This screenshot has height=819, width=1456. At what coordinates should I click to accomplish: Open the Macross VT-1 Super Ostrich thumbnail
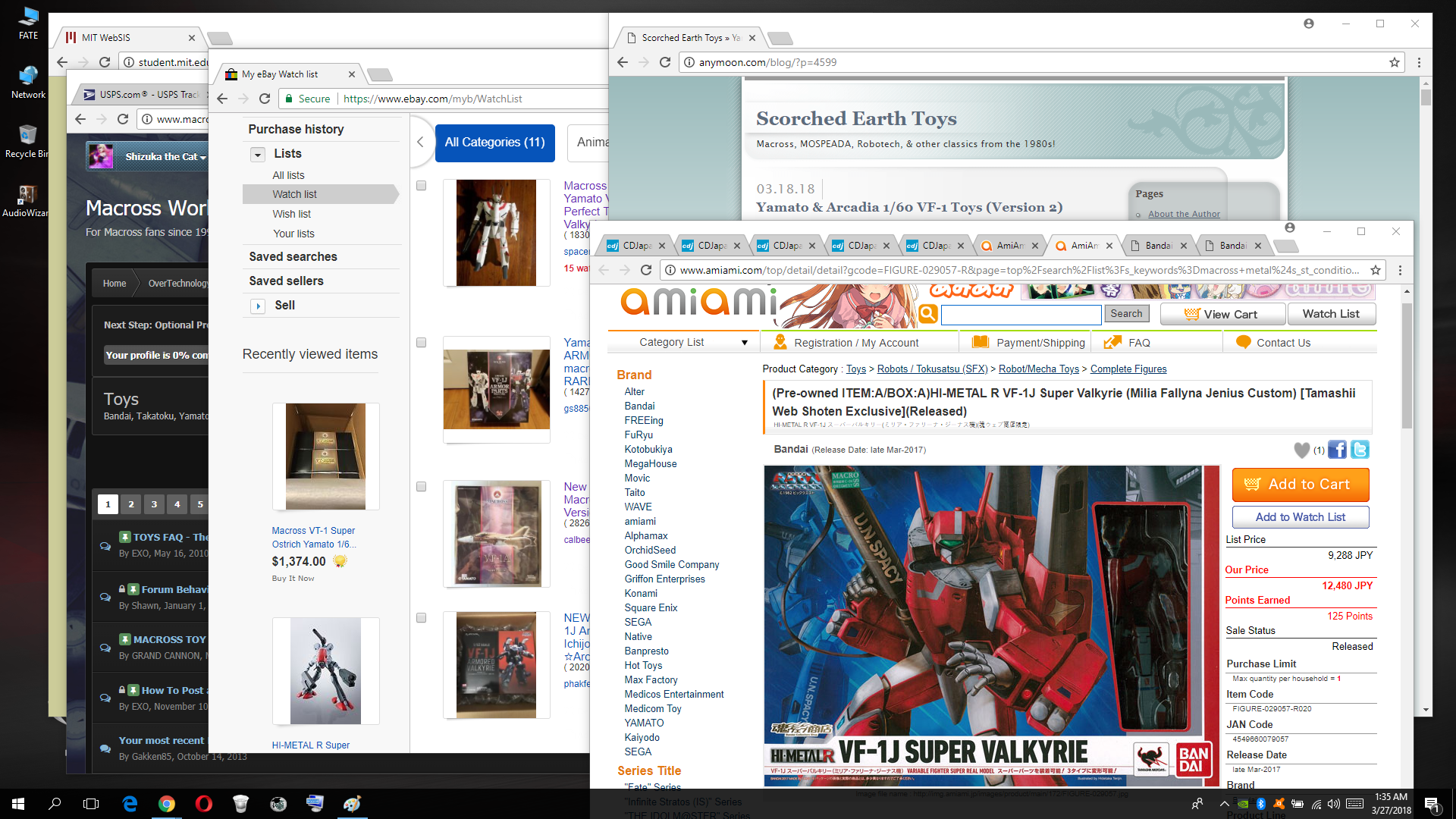point(325,457)
